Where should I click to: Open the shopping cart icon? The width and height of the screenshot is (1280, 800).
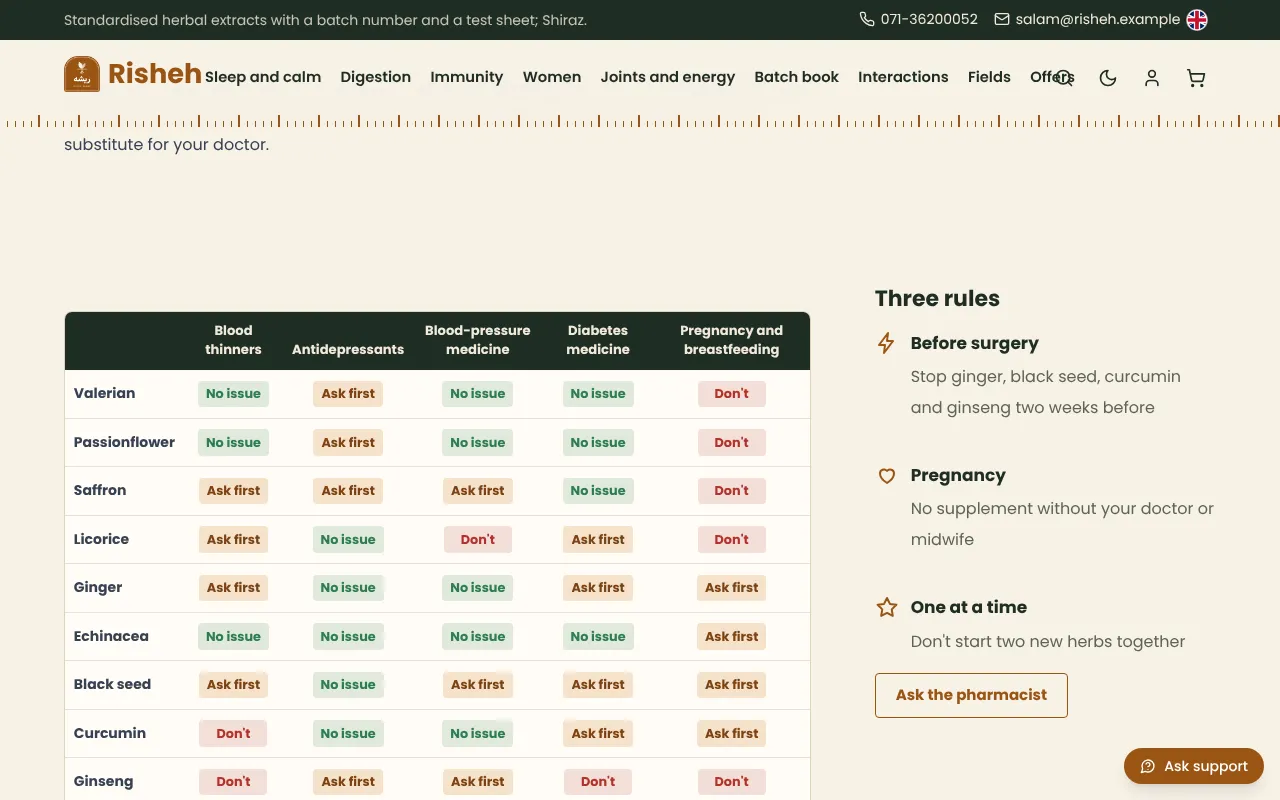tap(1196, 78)
